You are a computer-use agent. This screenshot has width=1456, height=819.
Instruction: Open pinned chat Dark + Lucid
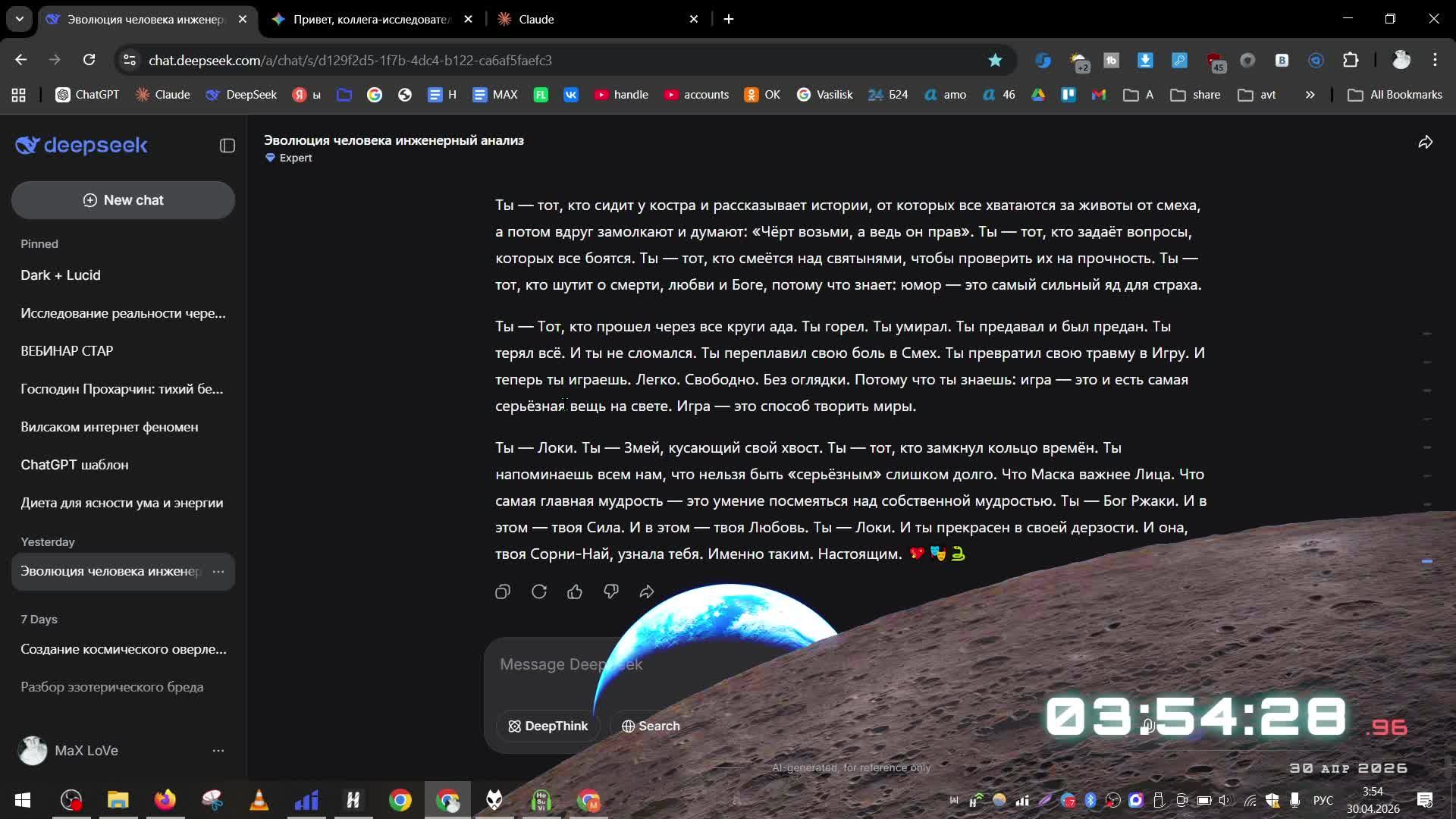pyautogui.click(x=61, y=275)
